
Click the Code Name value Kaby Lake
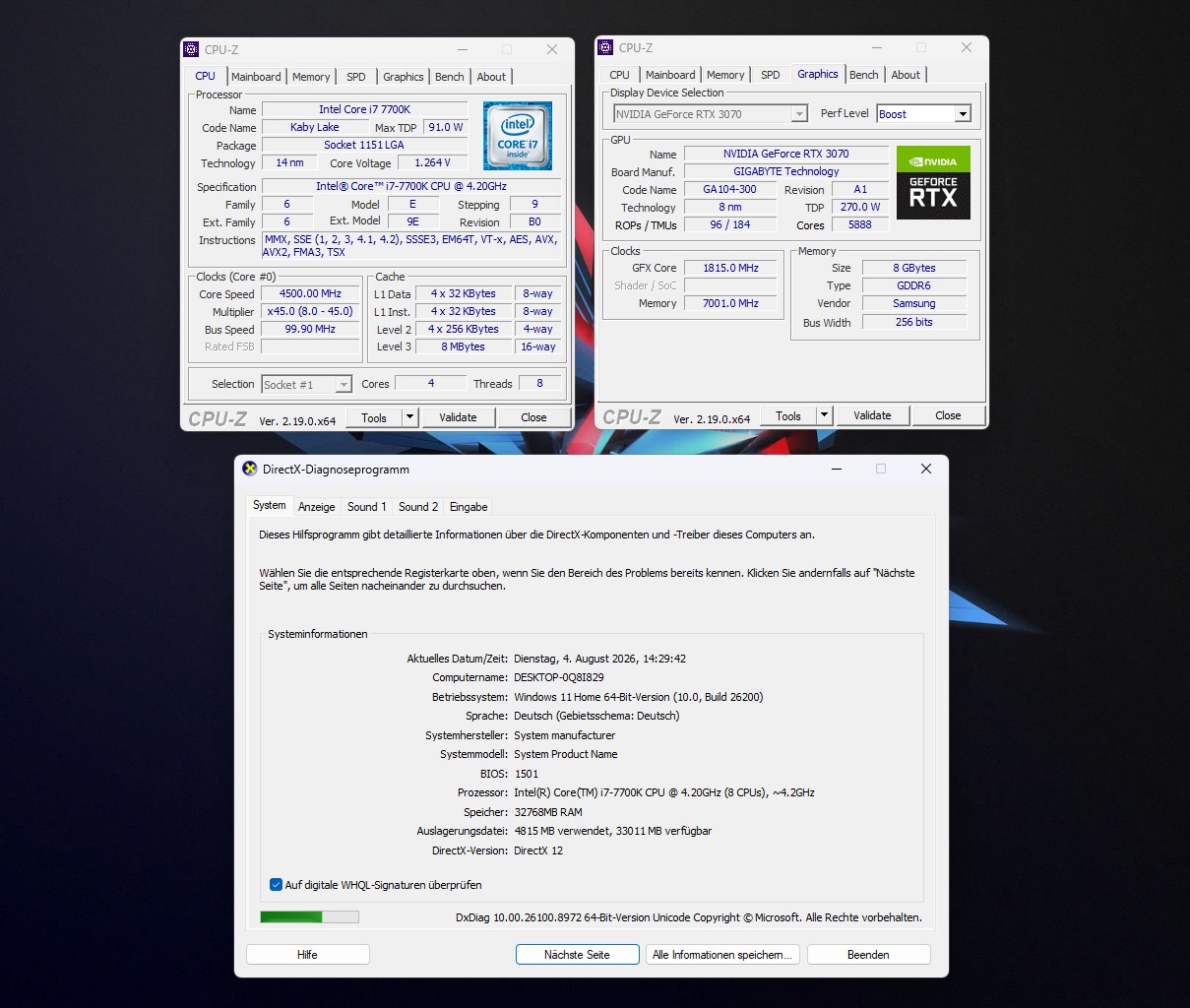coord(315,127)
